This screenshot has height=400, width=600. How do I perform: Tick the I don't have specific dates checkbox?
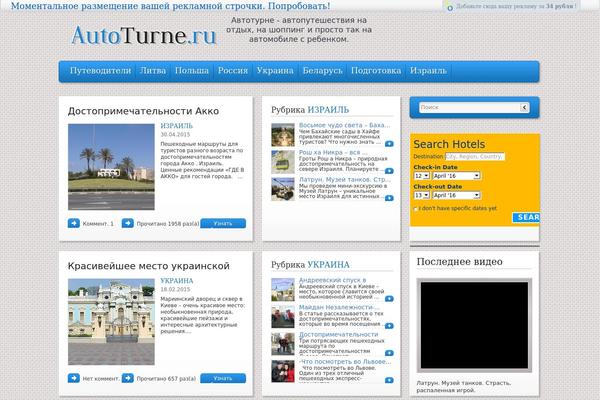pos(416,209)
